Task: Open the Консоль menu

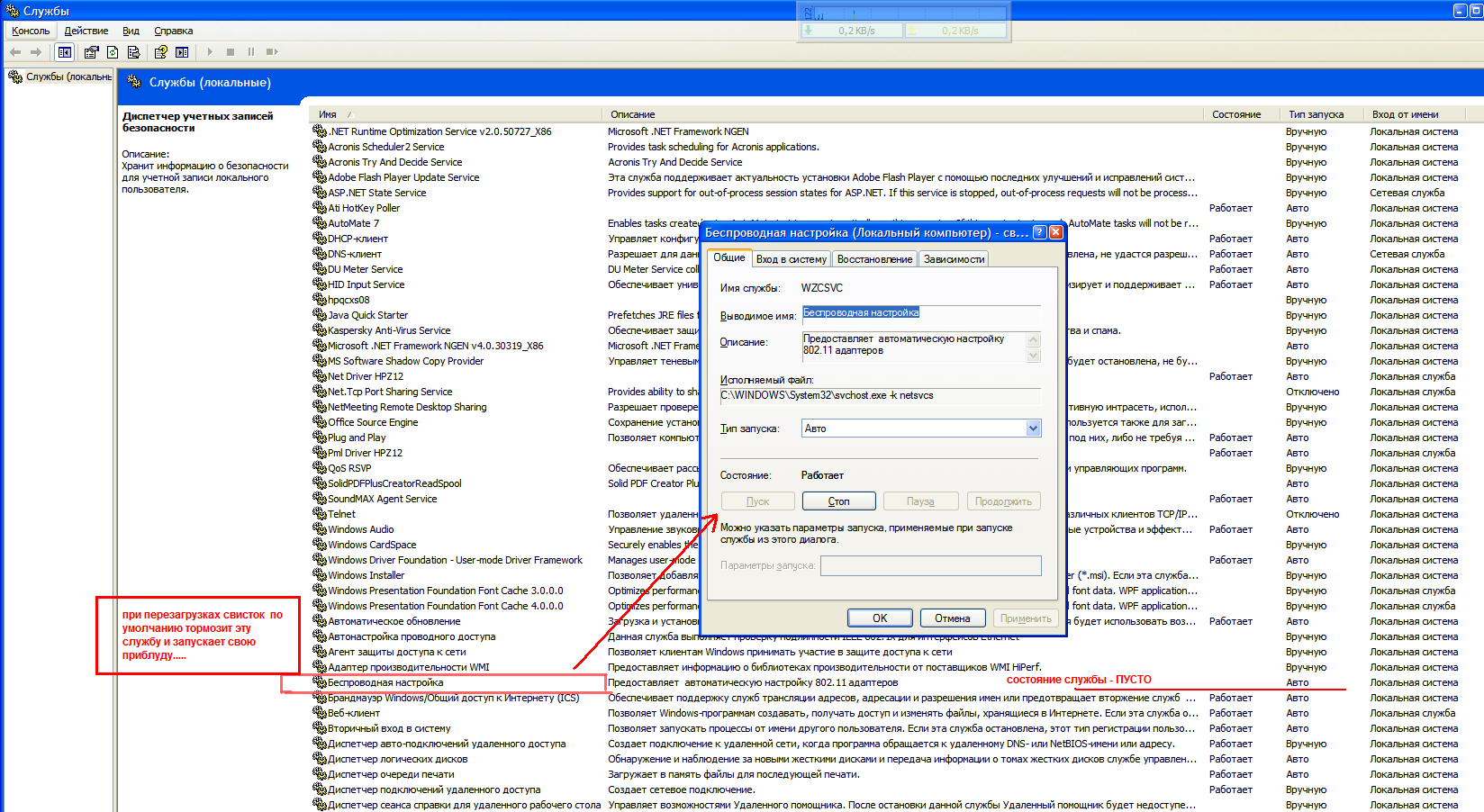Action: [x=31, y=31]
